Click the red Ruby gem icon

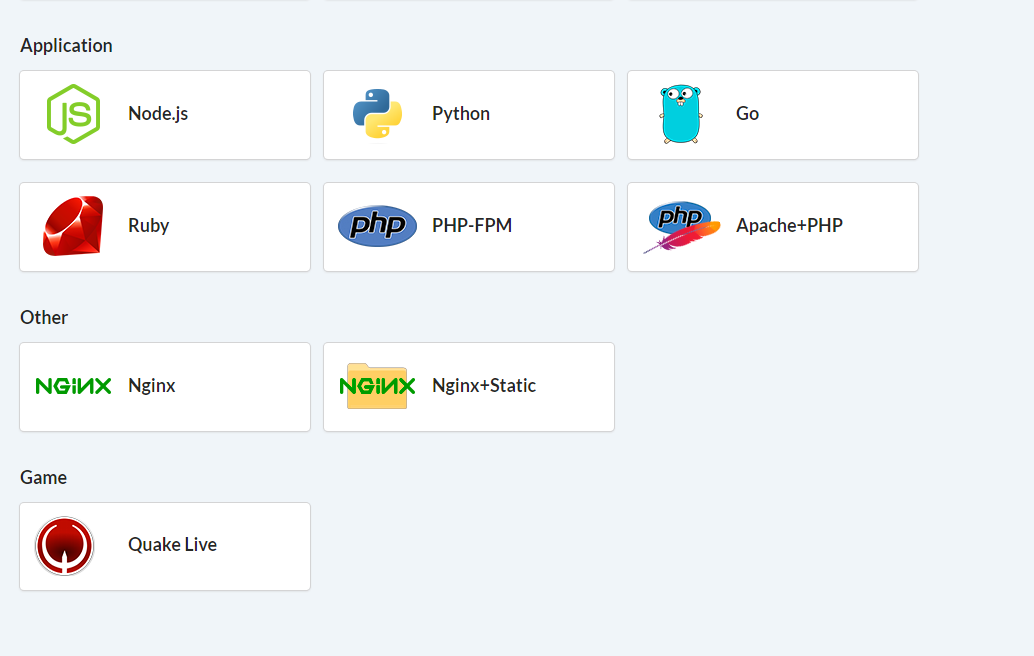click(x=73, y=226)
